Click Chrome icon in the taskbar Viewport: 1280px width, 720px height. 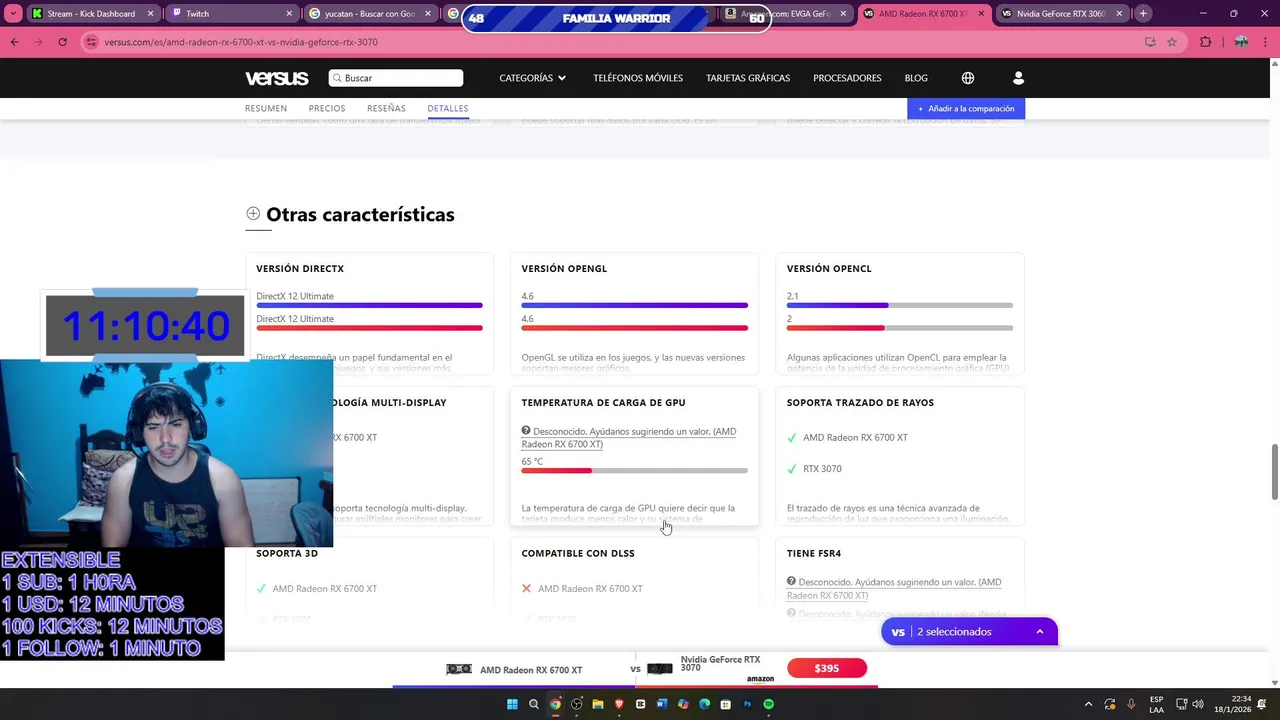[555, 704]
